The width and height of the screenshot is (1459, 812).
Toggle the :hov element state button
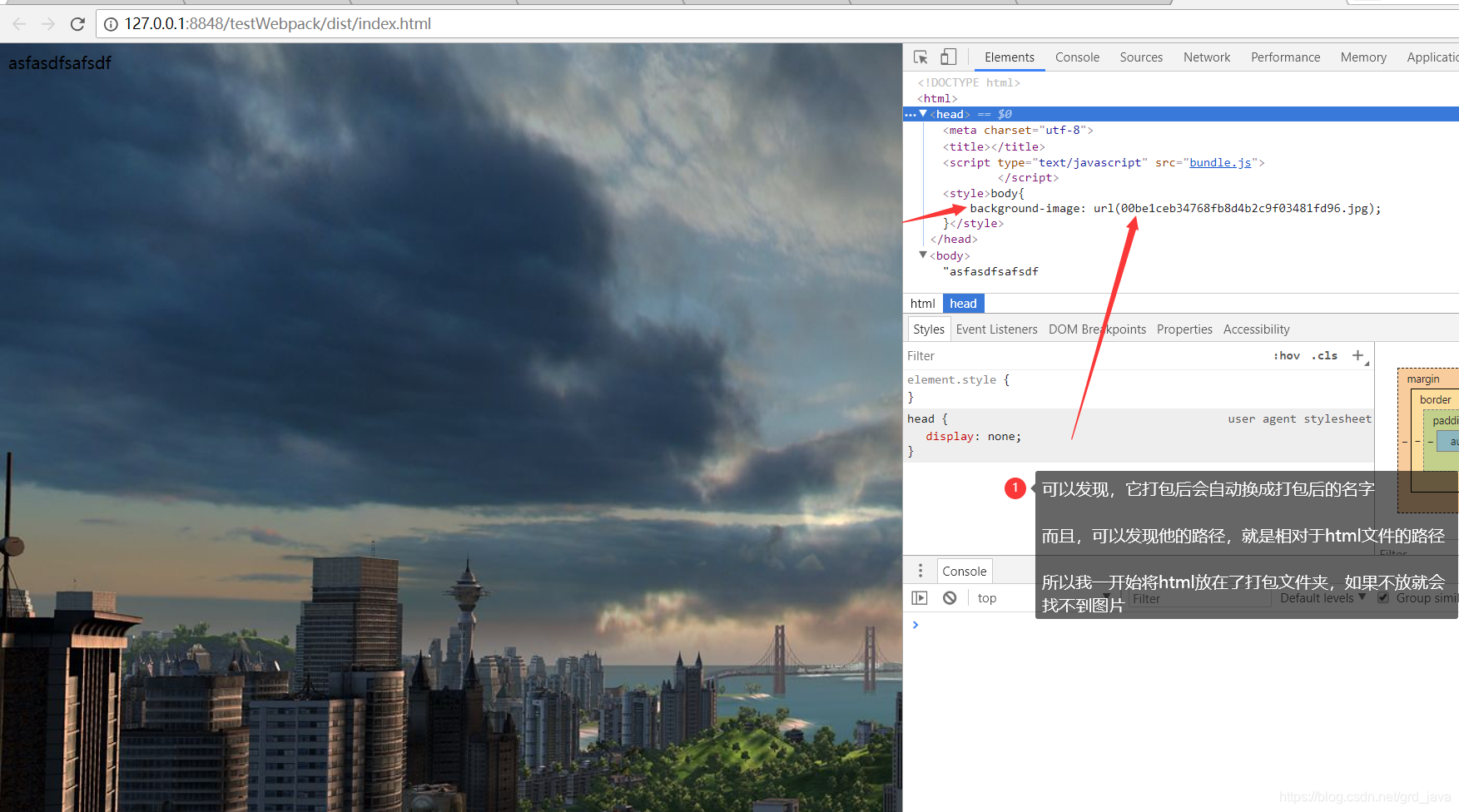[x=1286, y=356]
